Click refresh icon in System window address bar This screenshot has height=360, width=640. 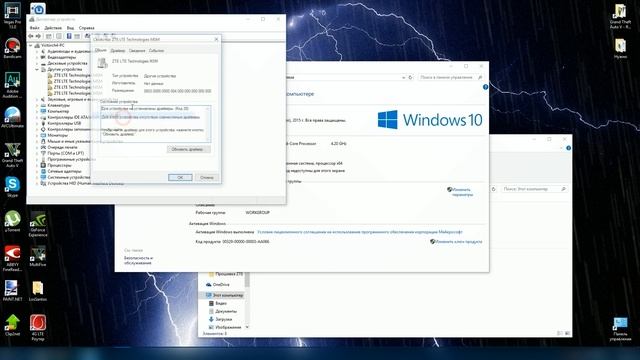411,77
